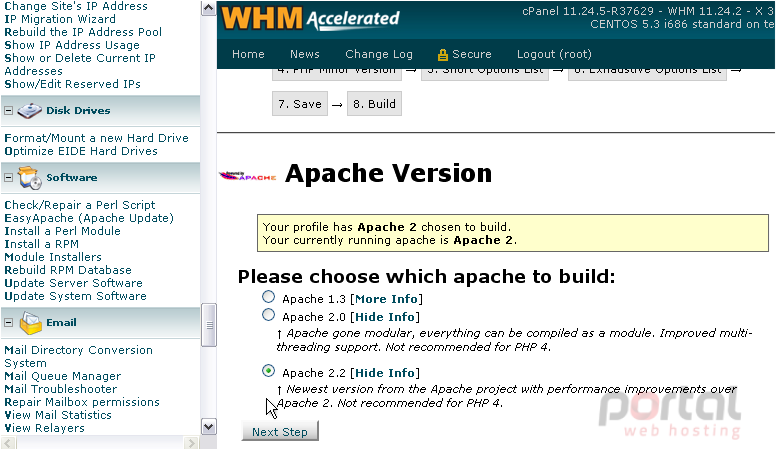Hide Info for Apache 2.0

coord(385,317)
